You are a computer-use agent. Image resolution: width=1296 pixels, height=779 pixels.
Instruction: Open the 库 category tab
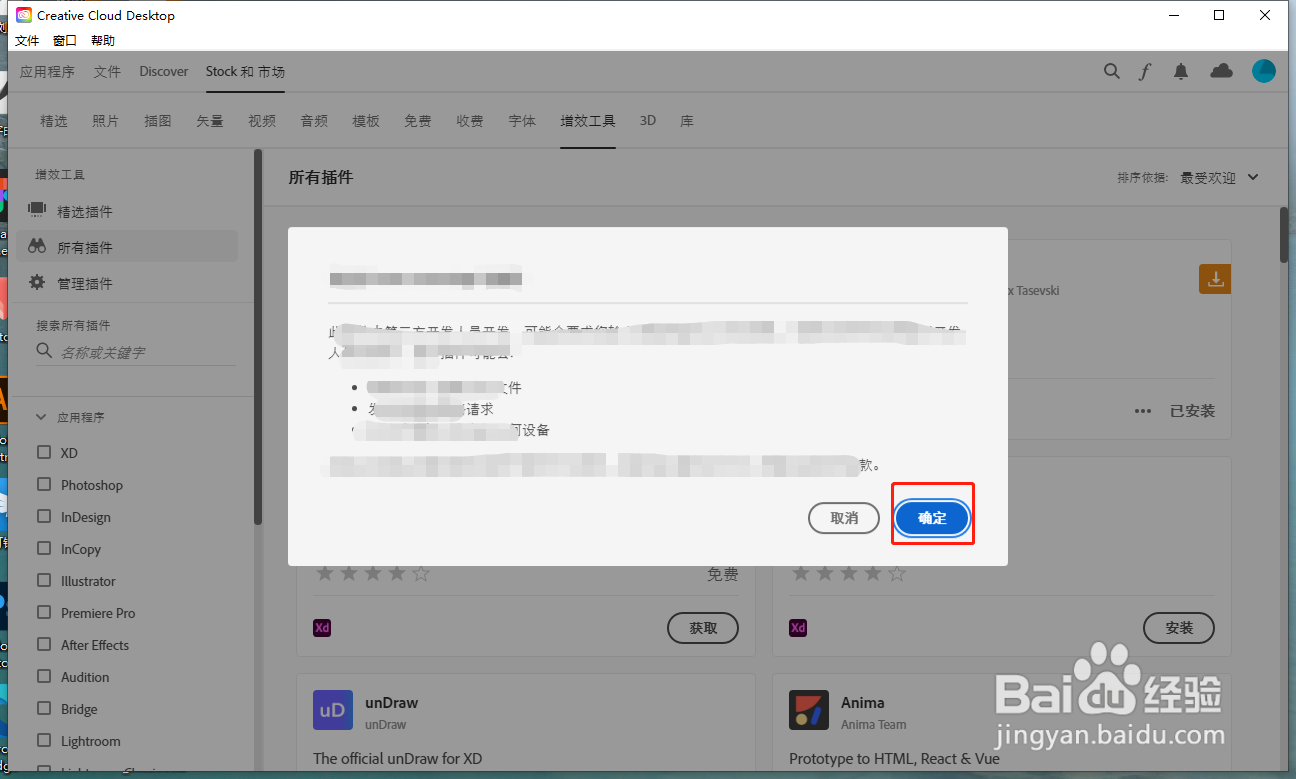687,121
